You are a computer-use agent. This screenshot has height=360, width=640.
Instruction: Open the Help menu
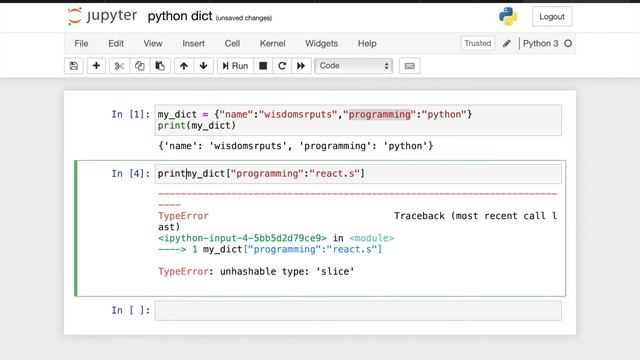(x=367, y=43)
